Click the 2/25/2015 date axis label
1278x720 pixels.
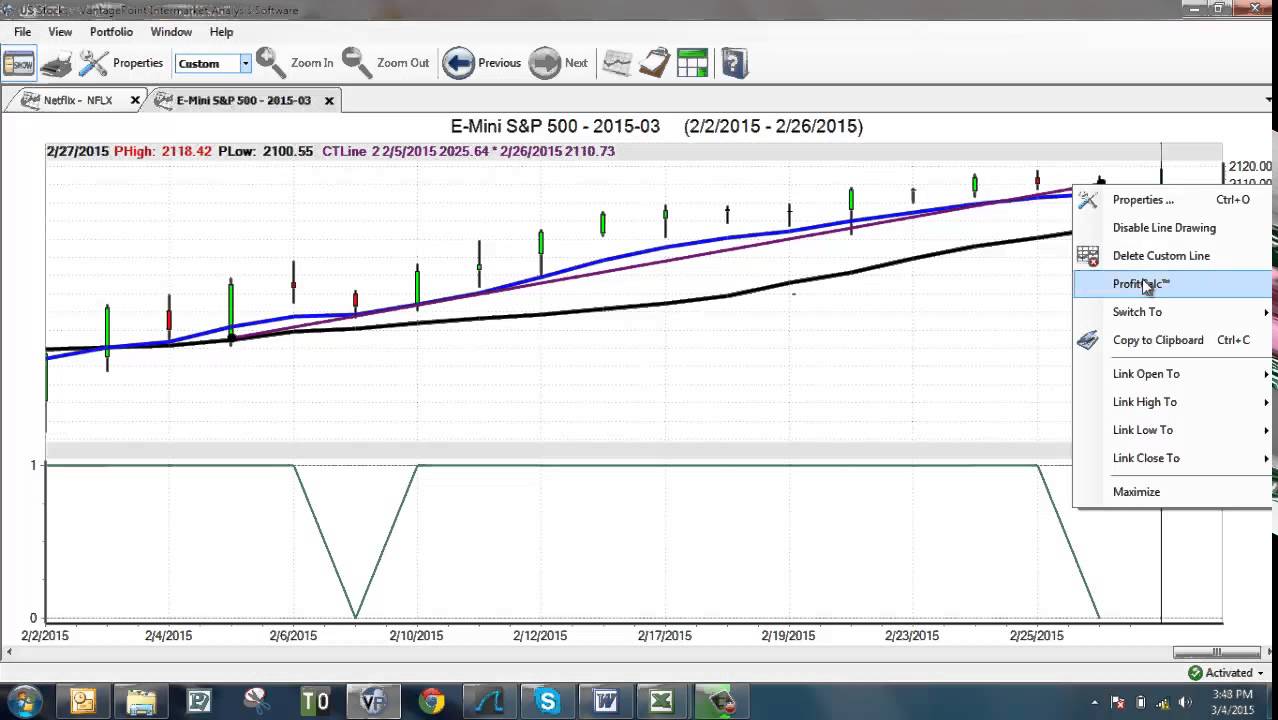[1037, 635]
